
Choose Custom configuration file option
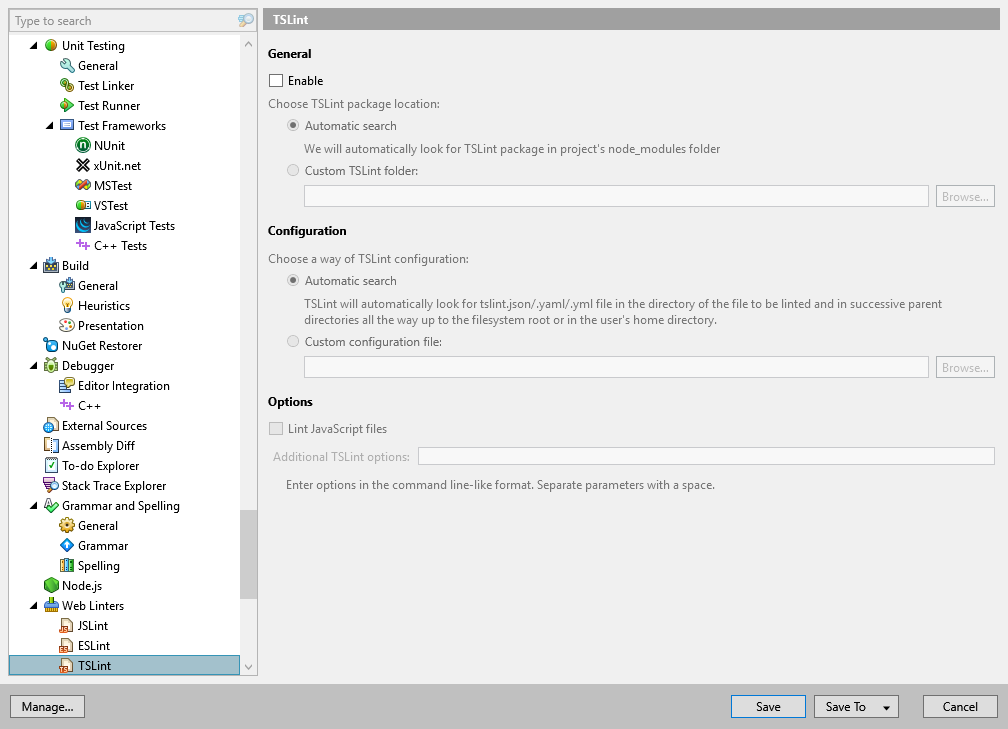(x=292, y=341)
